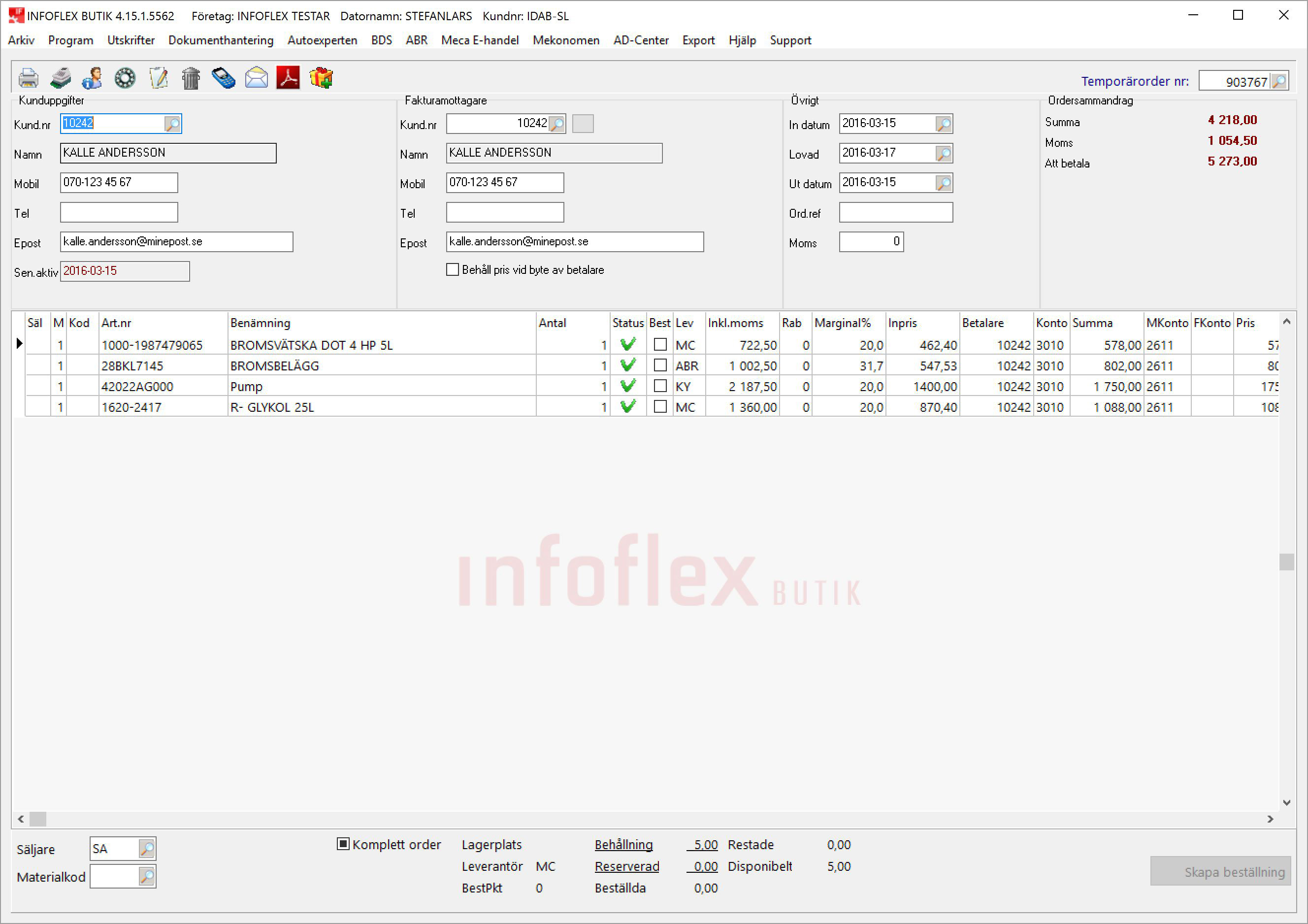Click green status check for BROMSBELÄGG row
1308x924 pixels.
[628, 365]
